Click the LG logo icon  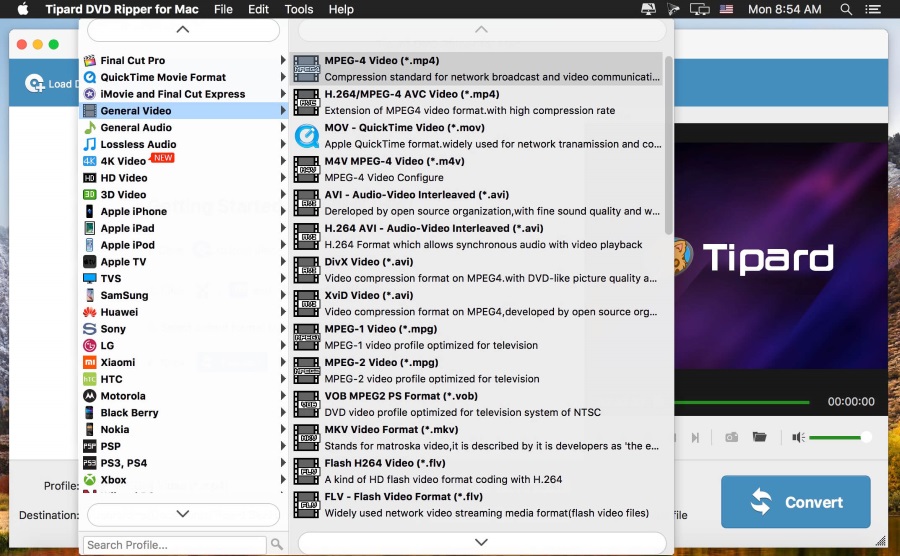(90, 345)
